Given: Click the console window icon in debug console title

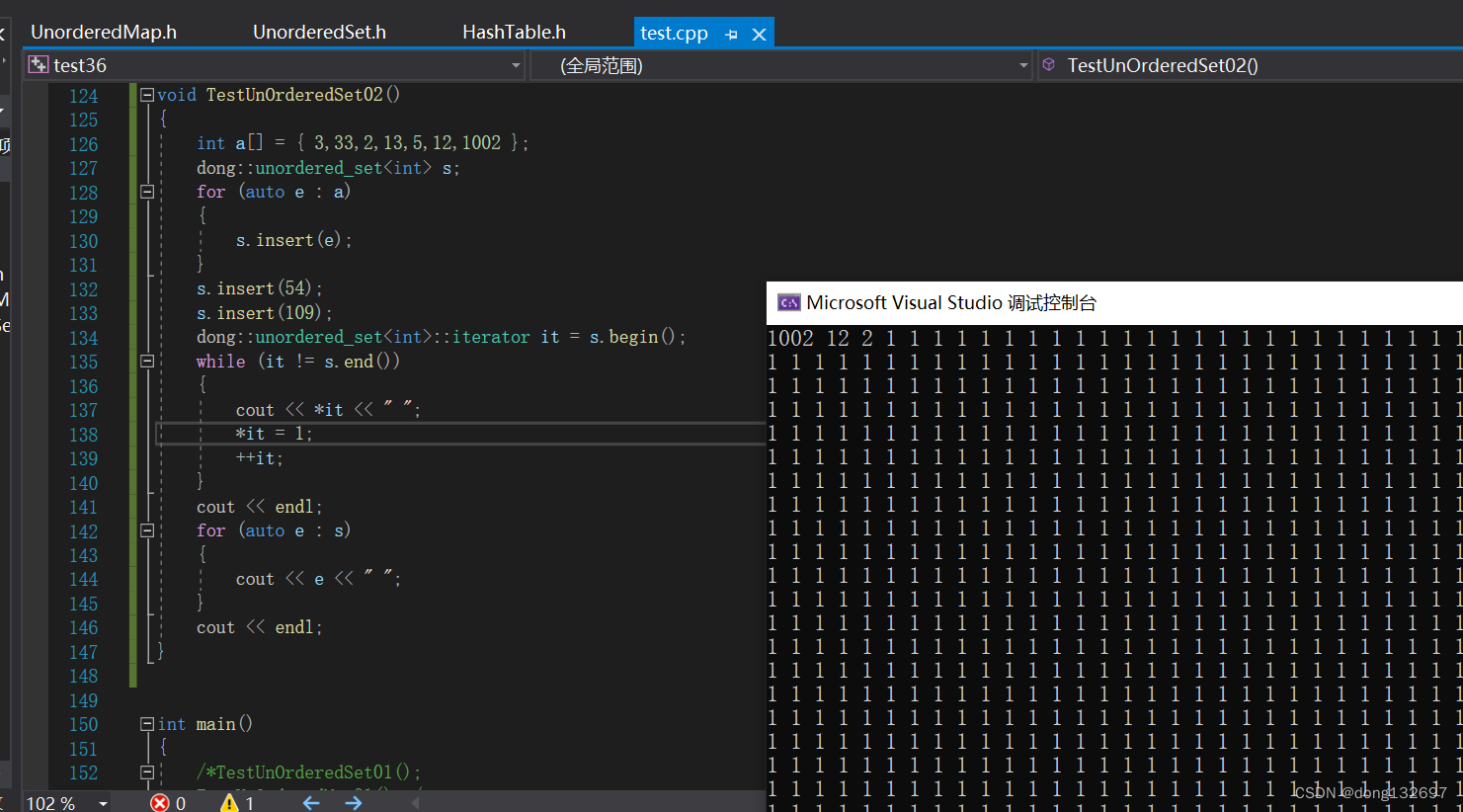Looking at the screenshot, I should click(x=788, y=302).
